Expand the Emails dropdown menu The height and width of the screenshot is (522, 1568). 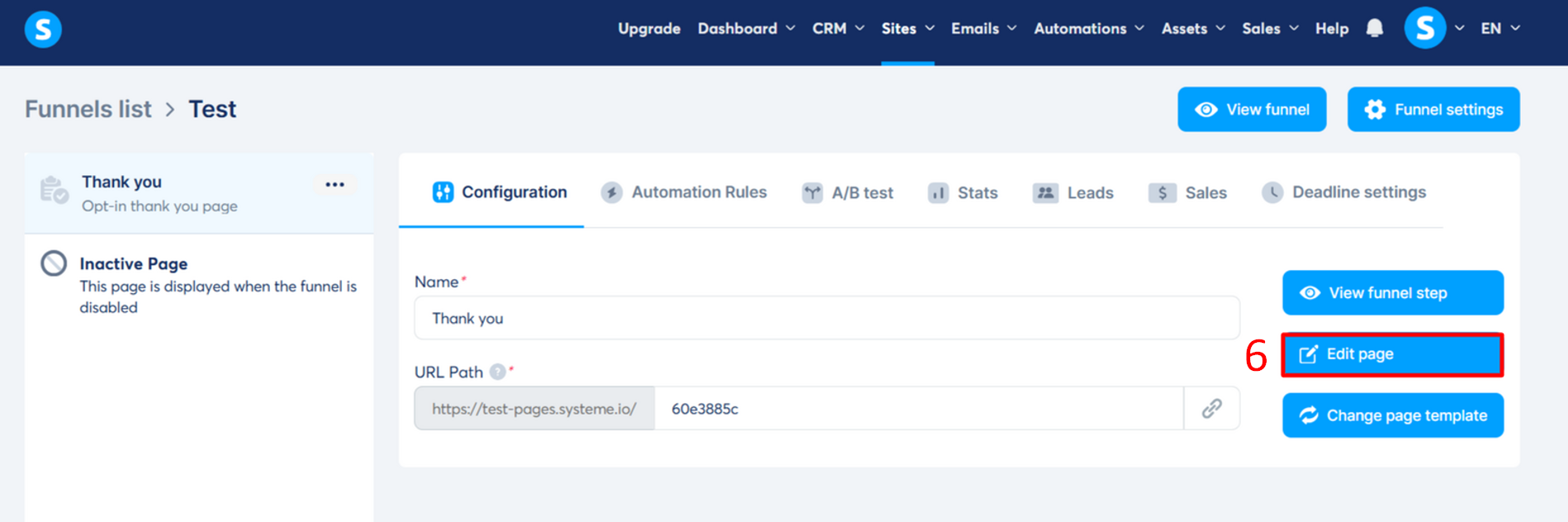983,28
